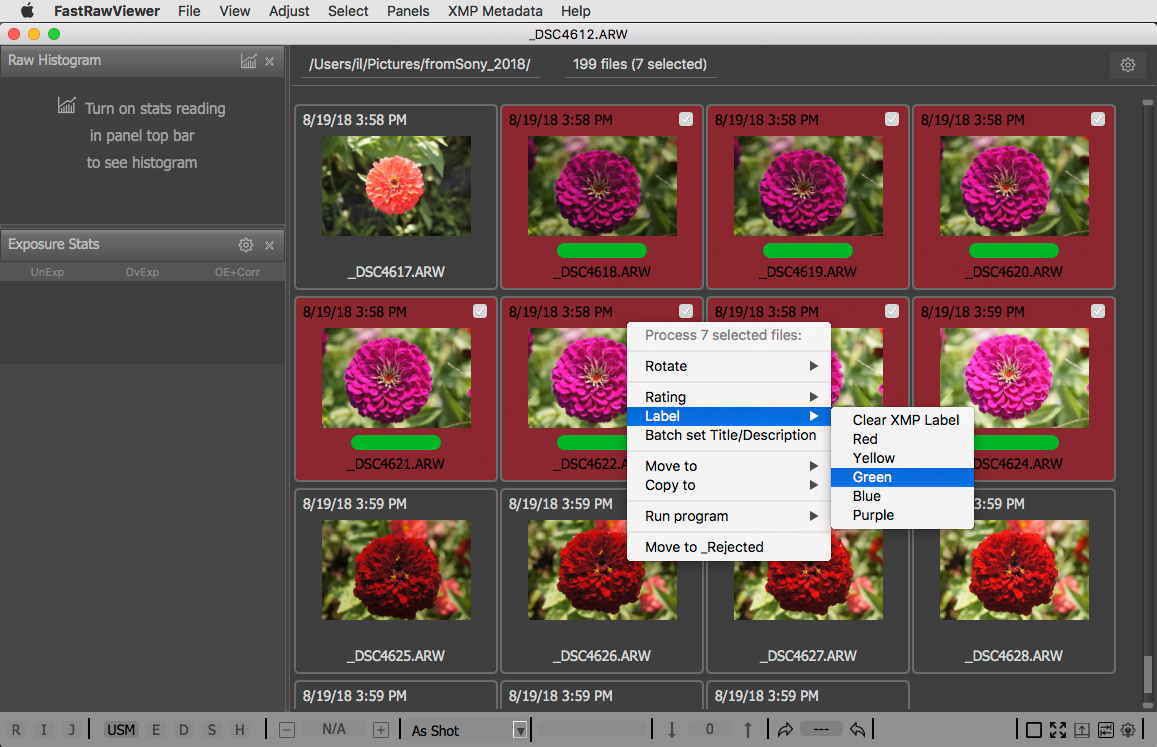Select Move to _Rejected menu entry
This screenshot has width=1157, height=747.
pos(704,547)
